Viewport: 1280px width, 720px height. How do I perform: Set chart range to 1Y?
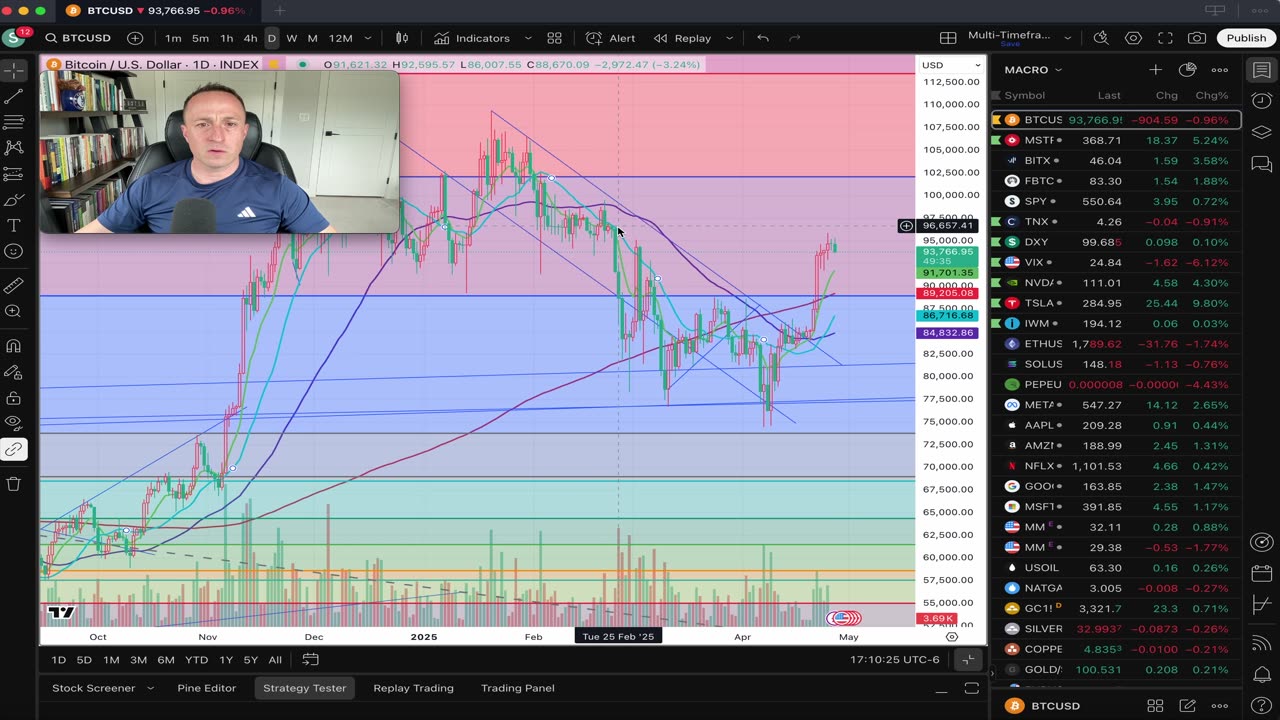226,660
